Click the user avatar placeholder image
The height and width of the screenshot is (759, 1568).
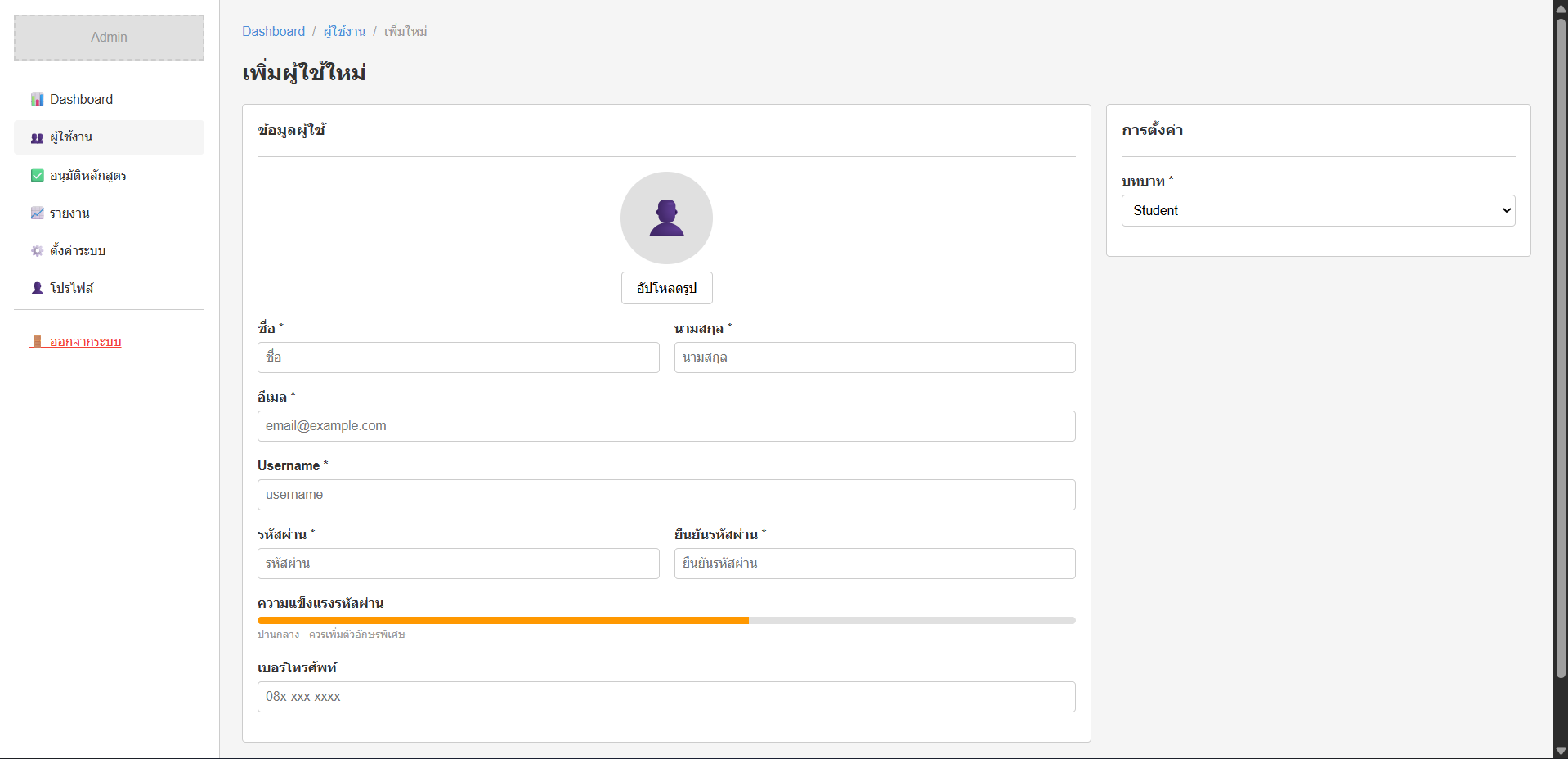(666, 218)
